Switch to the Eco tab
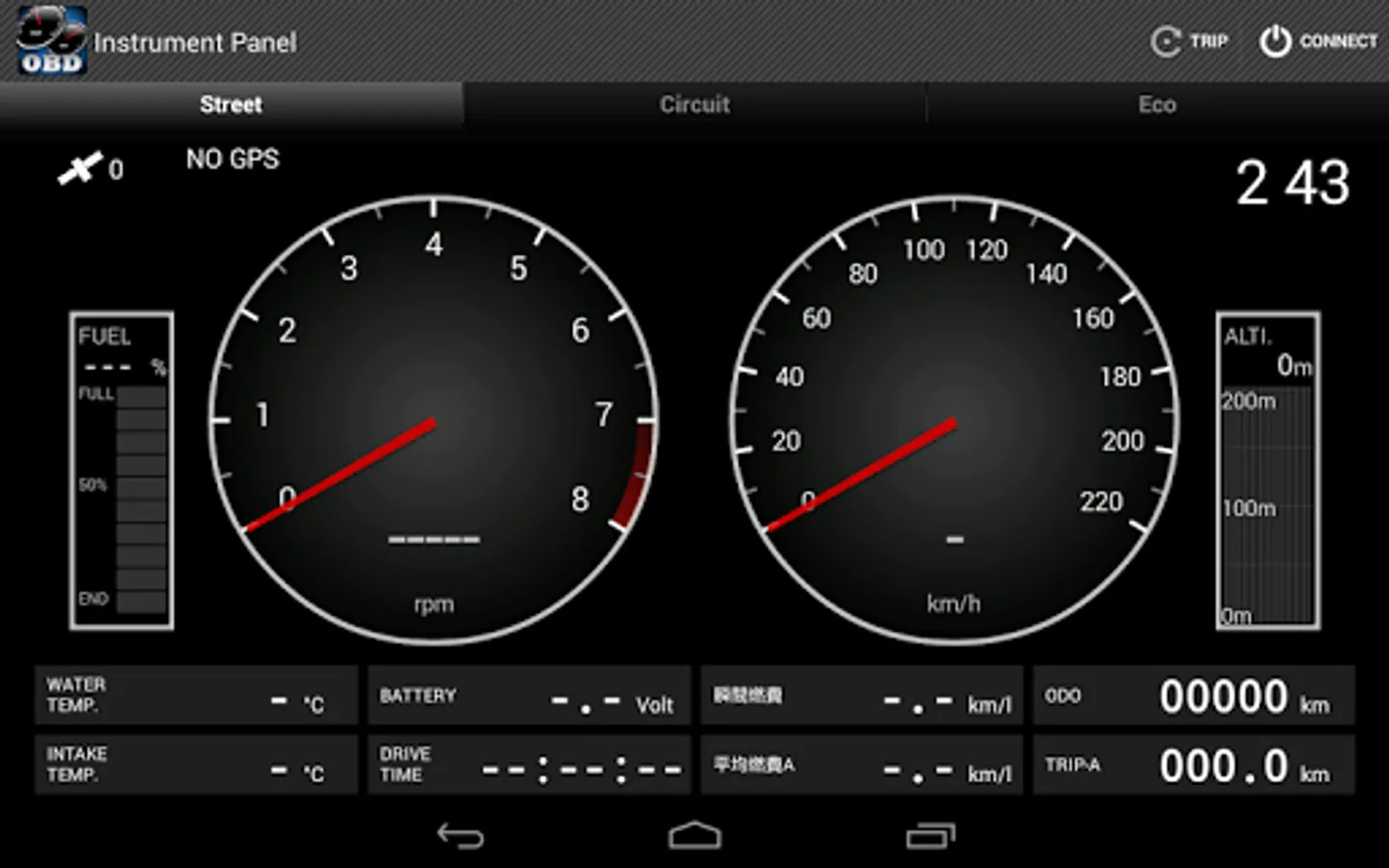Screen dimensions: 1389x868 click(x=1157, y=104)
